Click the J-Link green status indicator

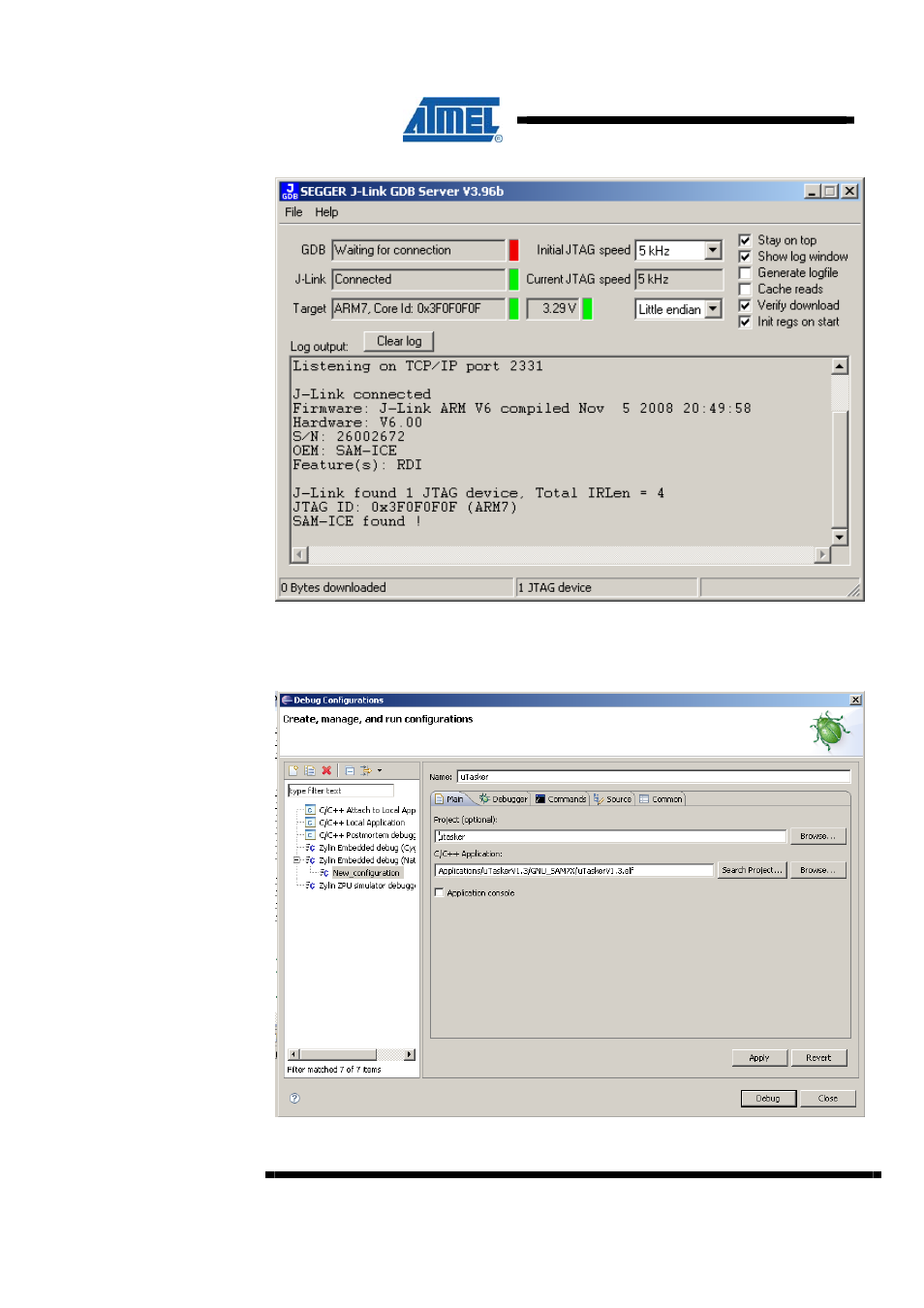513,279
